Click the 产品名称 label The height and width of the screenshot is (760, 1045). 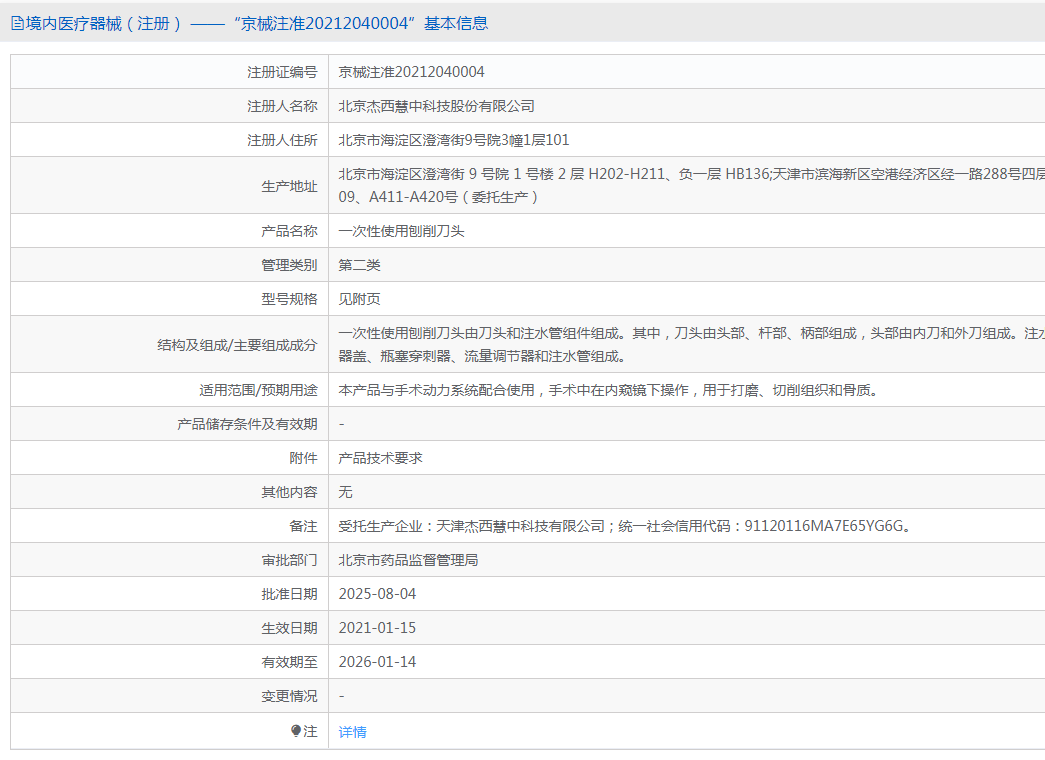click(x=289, y=231)
